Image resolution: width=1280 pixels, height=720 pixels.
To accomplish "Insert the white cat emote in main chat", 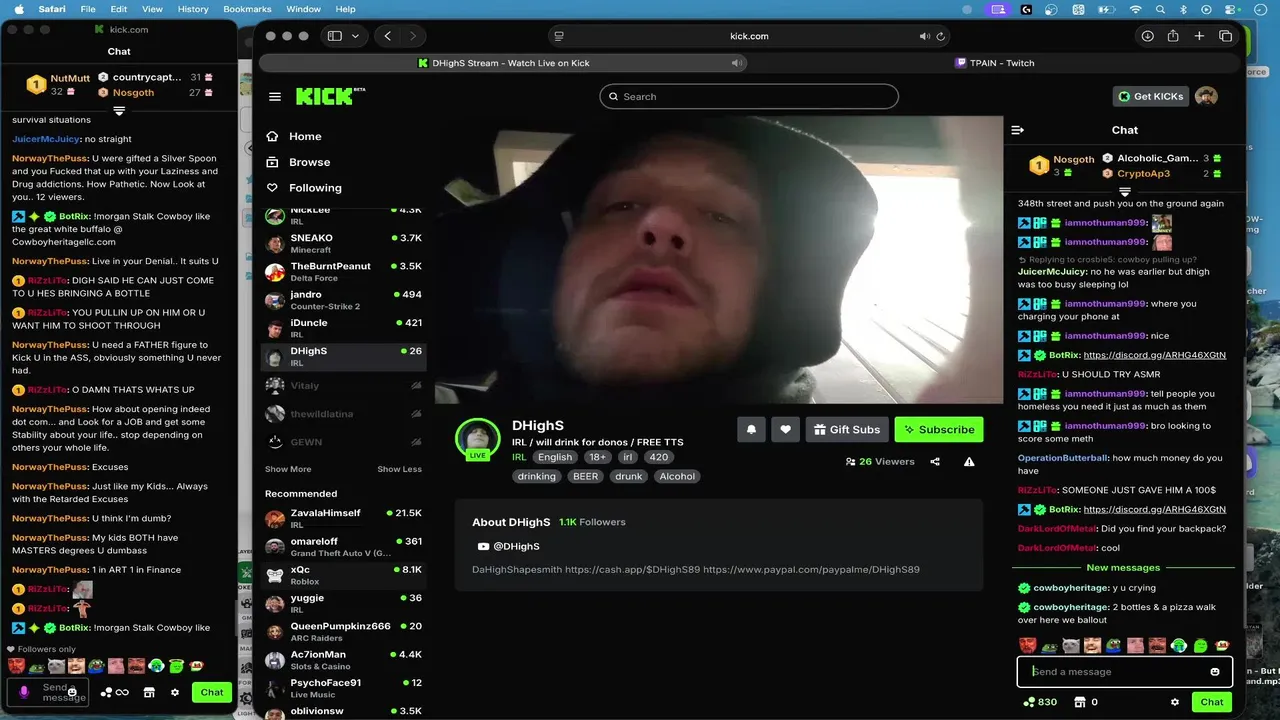I will tap(1070, 646).
